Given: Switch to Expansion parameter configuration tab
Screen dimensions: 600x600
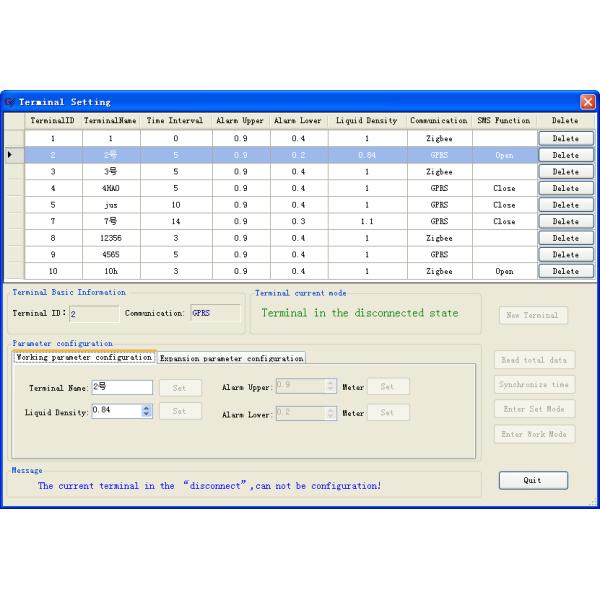Looking at the screenshot, I should [x=231, y=357].
